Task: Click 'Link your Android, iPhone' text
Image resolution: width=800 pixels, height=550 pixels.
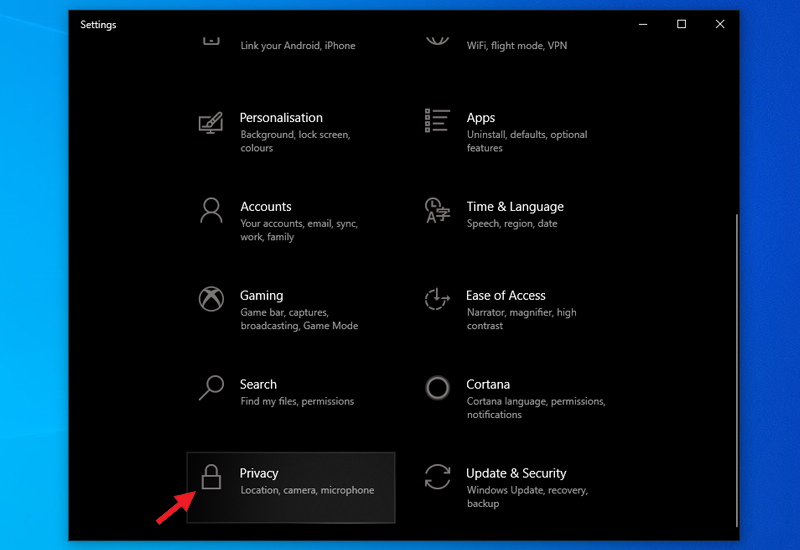Action: [x=298, y=46]
